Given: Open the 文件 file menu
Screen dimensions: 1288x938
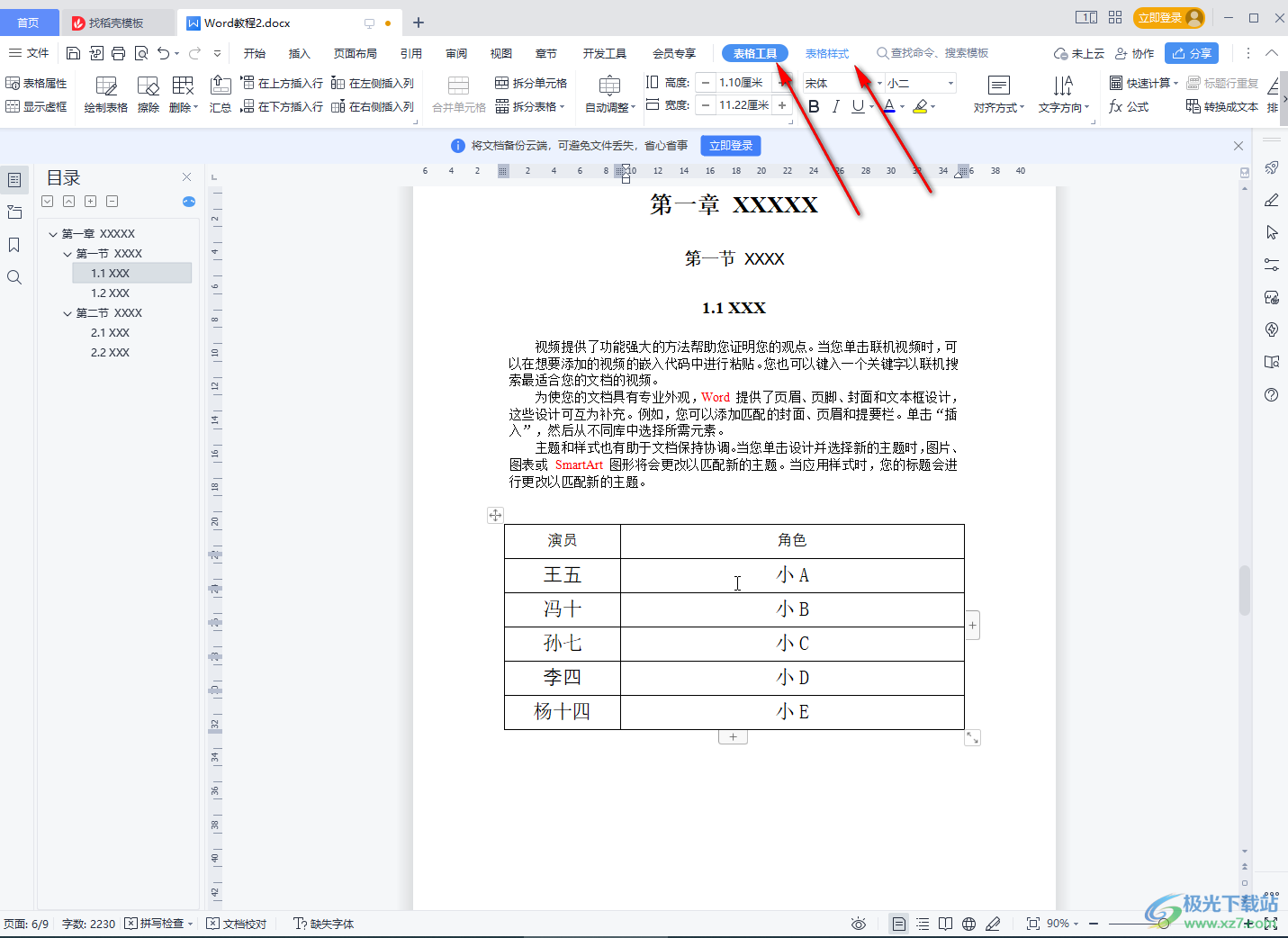Looking at the screenshot, I should tap(29, 53).
